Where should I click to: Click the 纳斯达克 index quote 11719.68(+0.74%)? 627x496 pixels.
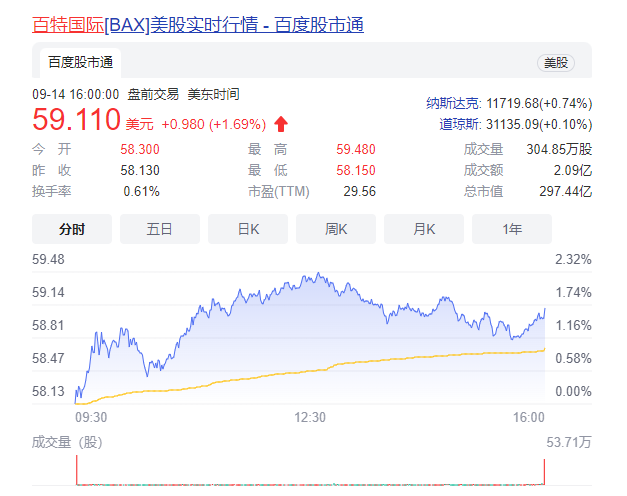(539, 104)
